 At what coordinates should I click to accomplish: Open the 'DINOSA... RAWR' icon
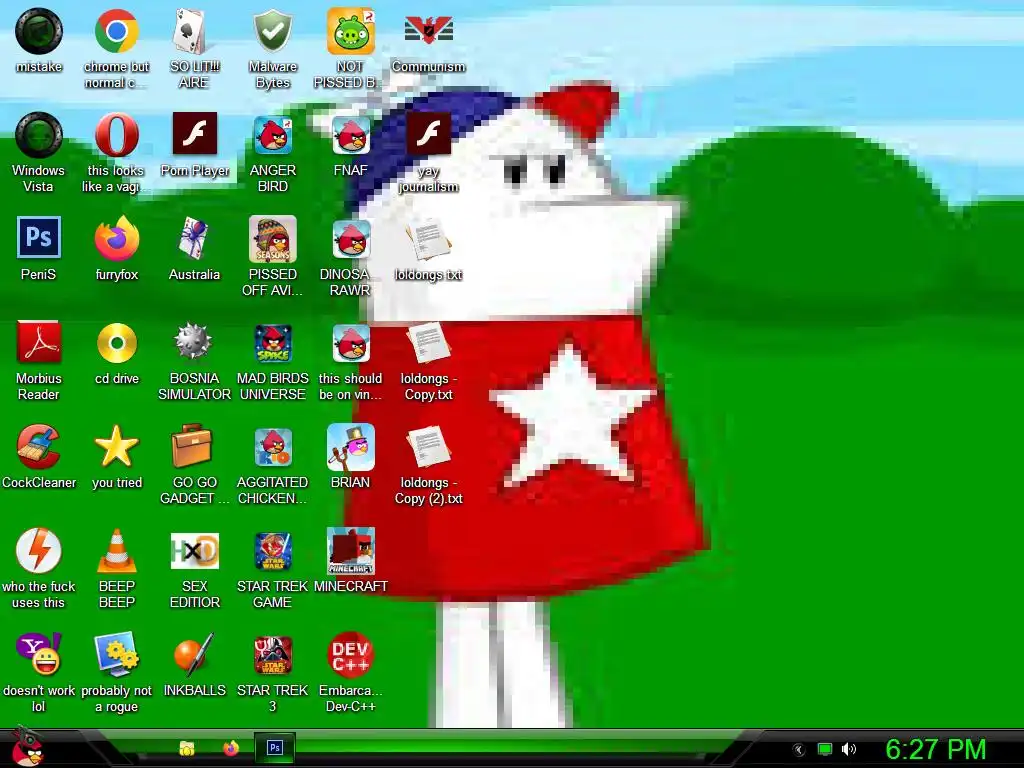coord(351,239)
